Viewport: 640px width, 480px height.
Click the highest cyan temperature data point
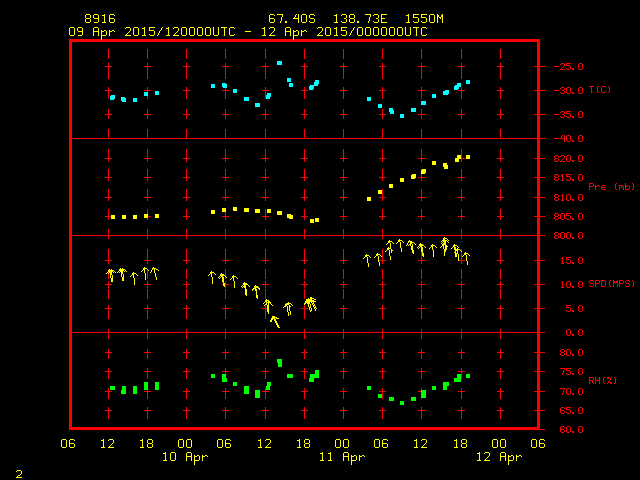(279, 64)
